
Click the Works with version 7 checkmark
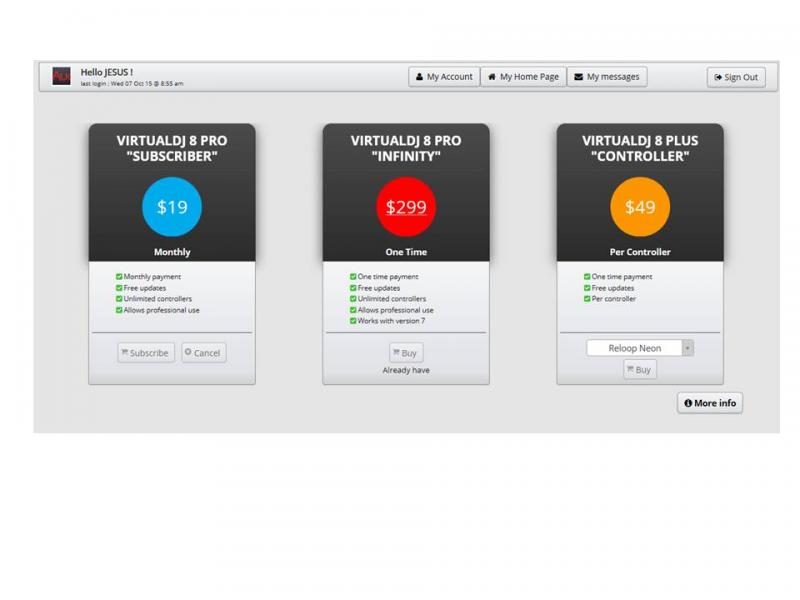click(353, 321)
